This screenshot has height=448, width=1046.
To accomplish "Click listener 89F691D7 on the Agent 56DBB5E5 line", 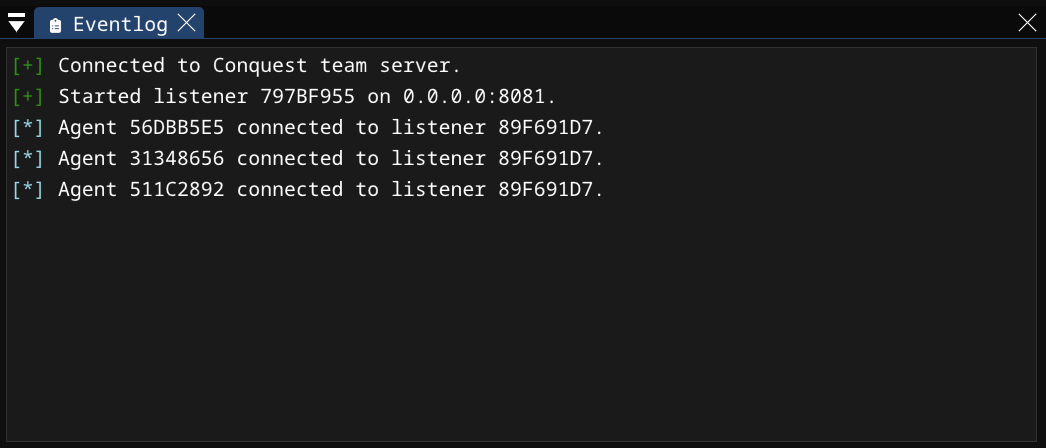I will (550, 128).
